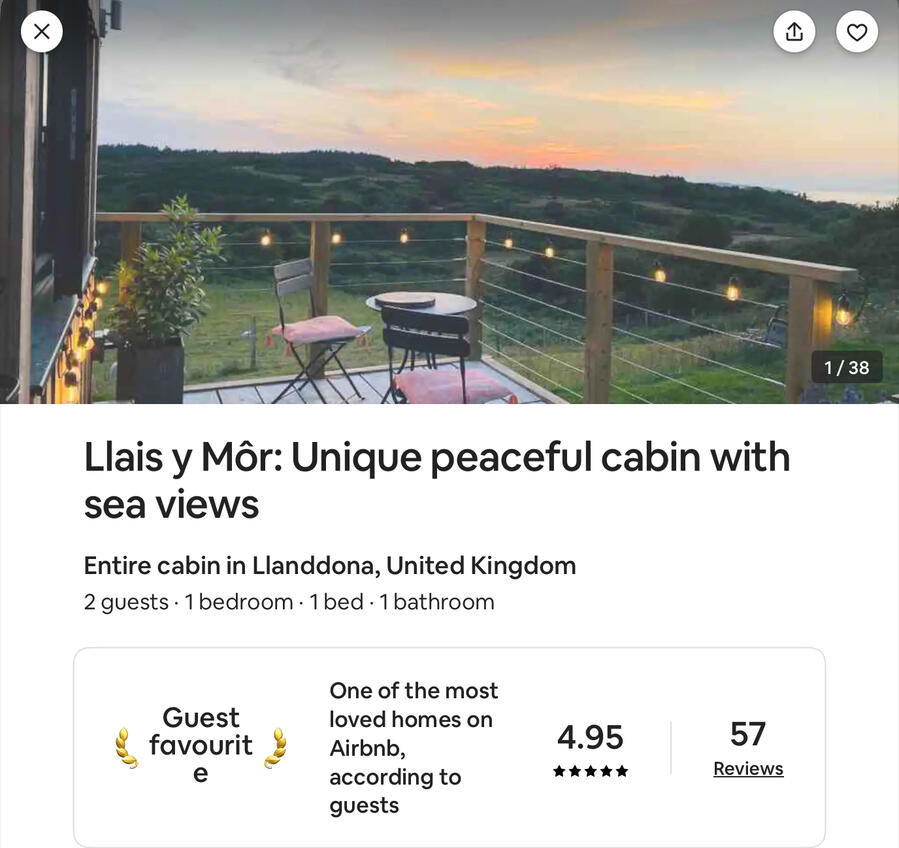Tap the five star rating icons
This screenshot has width=899, height=848.
point(590,771)
